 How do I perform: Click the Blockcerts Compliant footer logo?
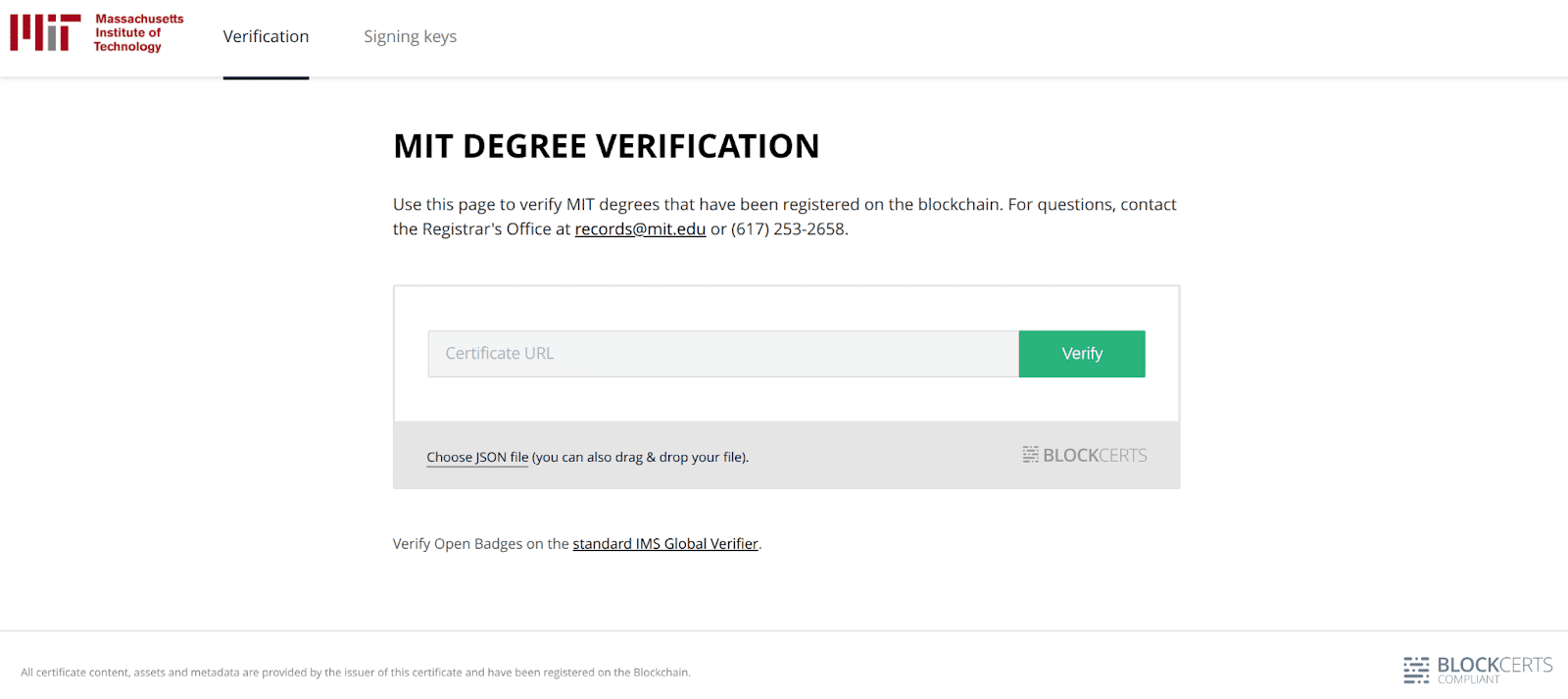click(x=1478, y=670)
